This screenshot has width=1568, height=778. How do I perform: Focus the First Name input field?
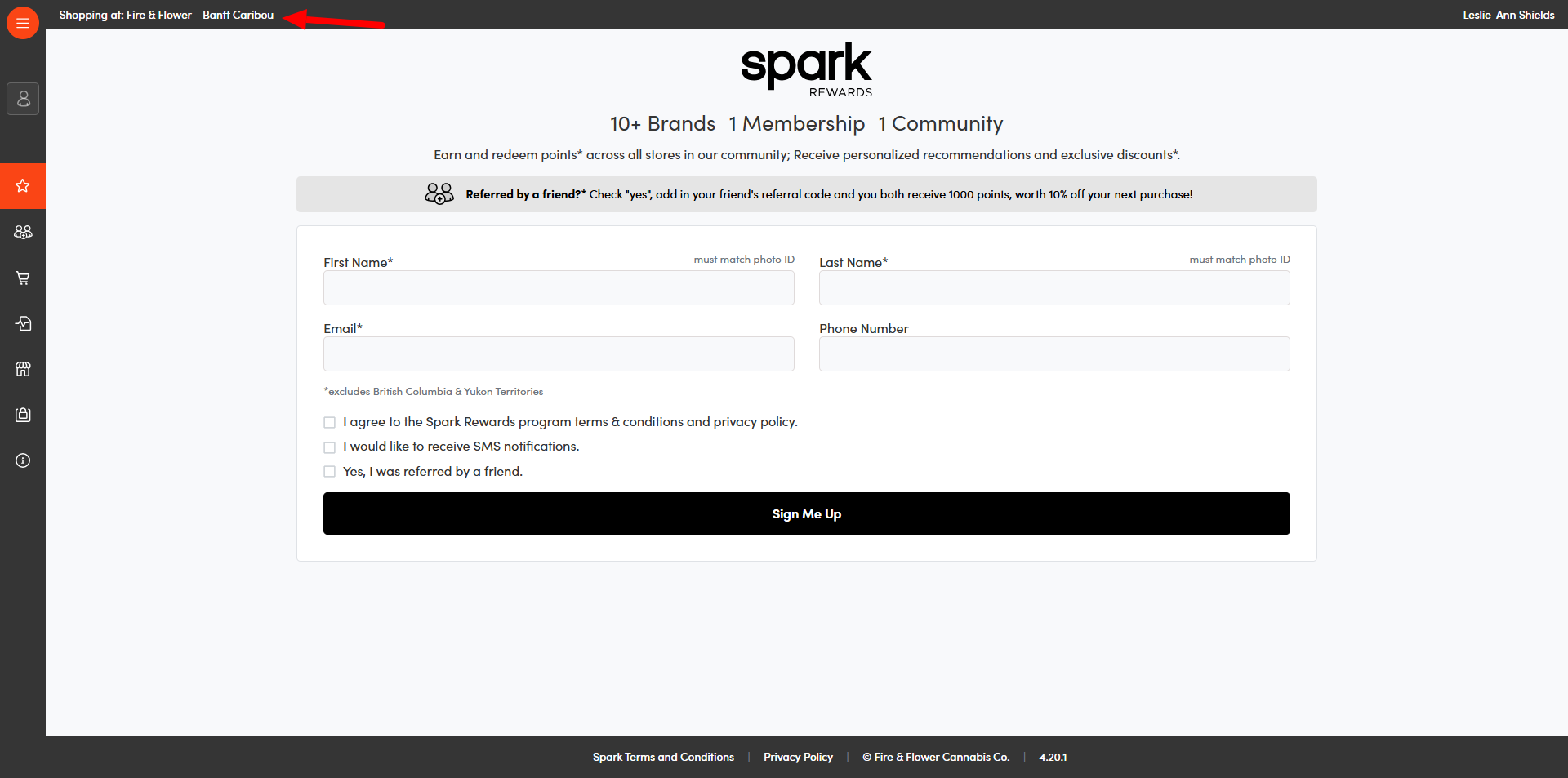[559, 288]
